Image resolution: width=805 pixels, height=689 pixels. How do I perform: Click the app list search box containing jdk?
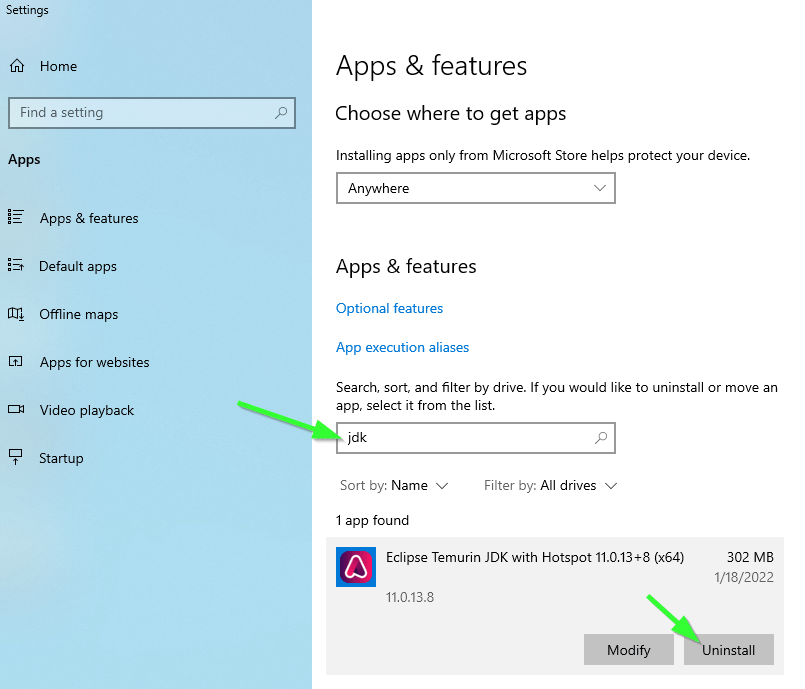(x=475, y=438)
